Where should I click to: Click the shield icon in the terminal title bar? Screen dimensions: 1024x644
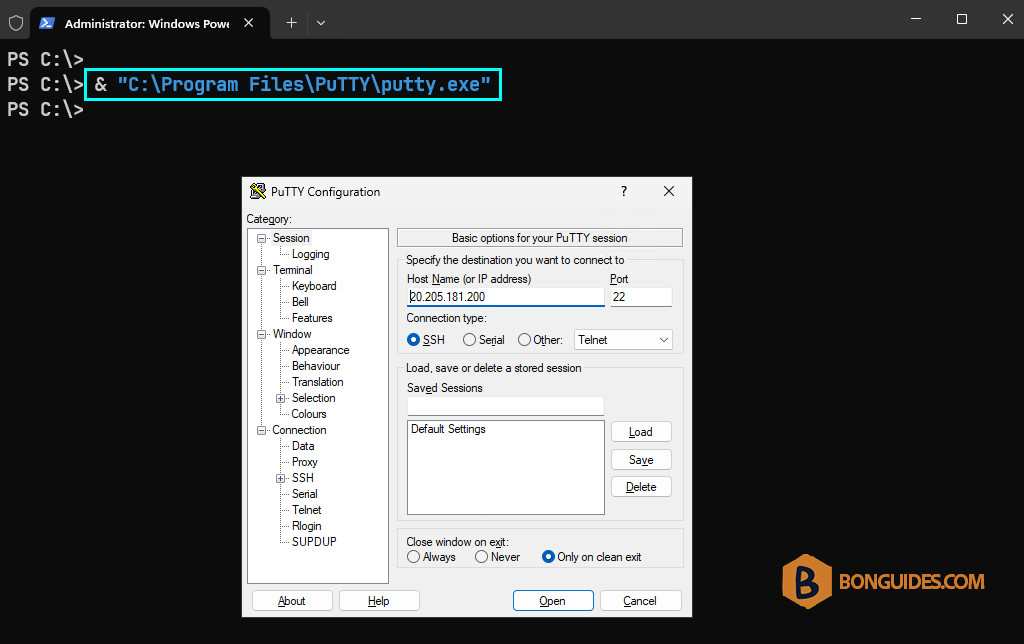pos(16,24)
